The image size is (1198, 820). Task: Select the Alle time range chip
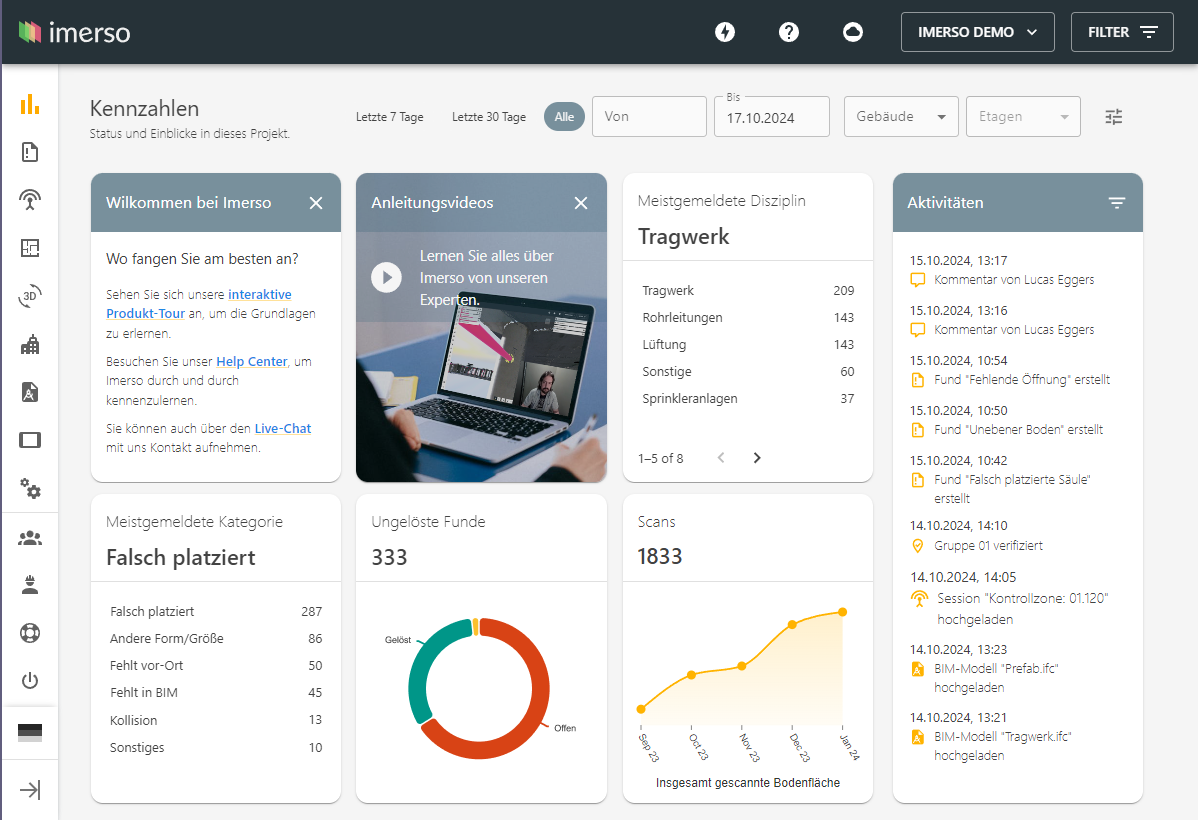point(565,117)
